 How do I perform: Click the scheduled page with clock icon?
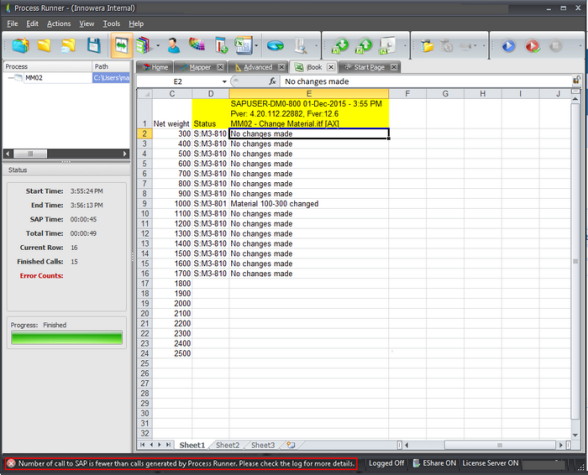click(x=387, y=46)
